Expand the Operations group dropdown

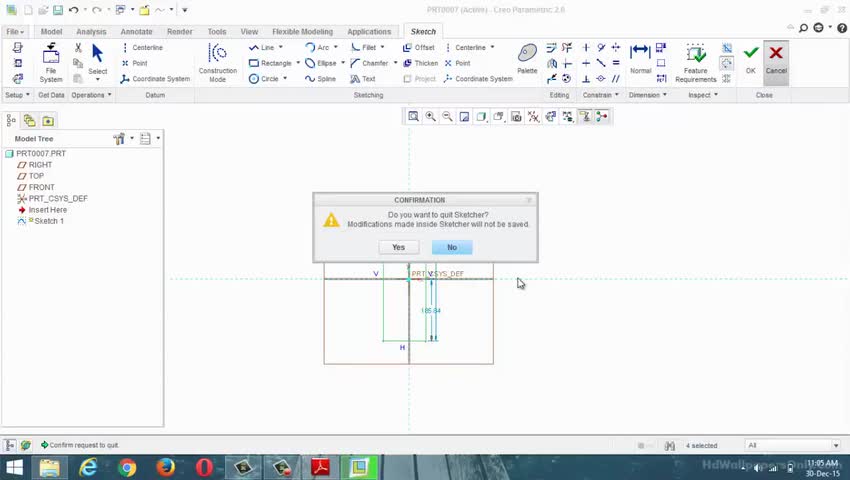(x=91, y=95)
